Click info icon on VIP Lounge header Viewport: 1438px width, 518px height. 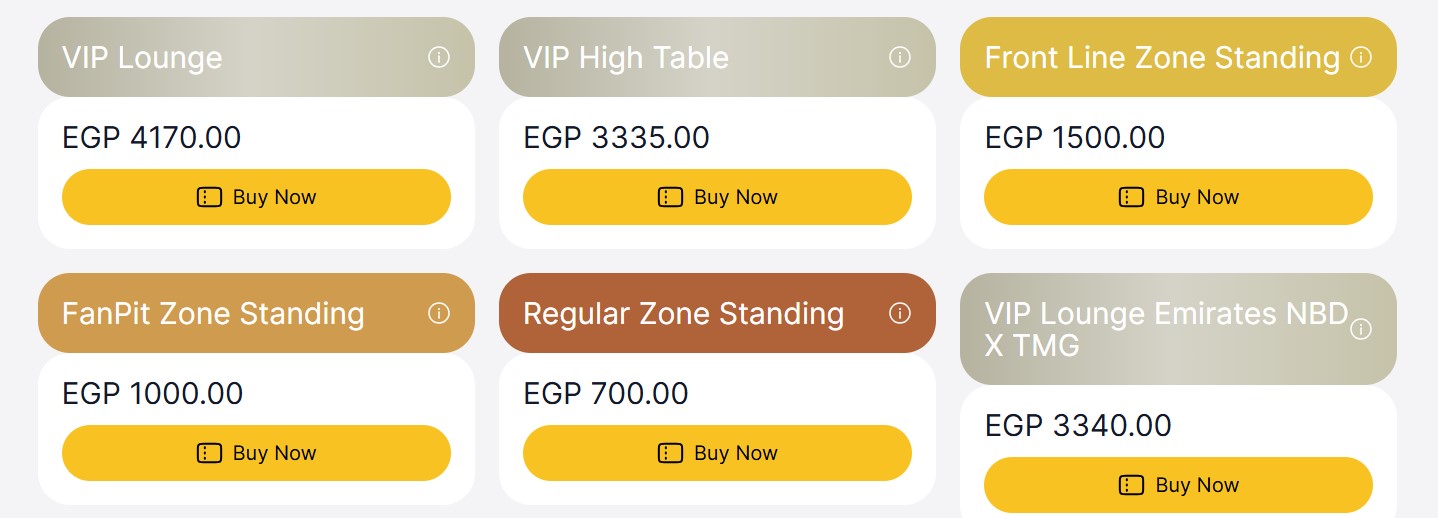(438, 57)
